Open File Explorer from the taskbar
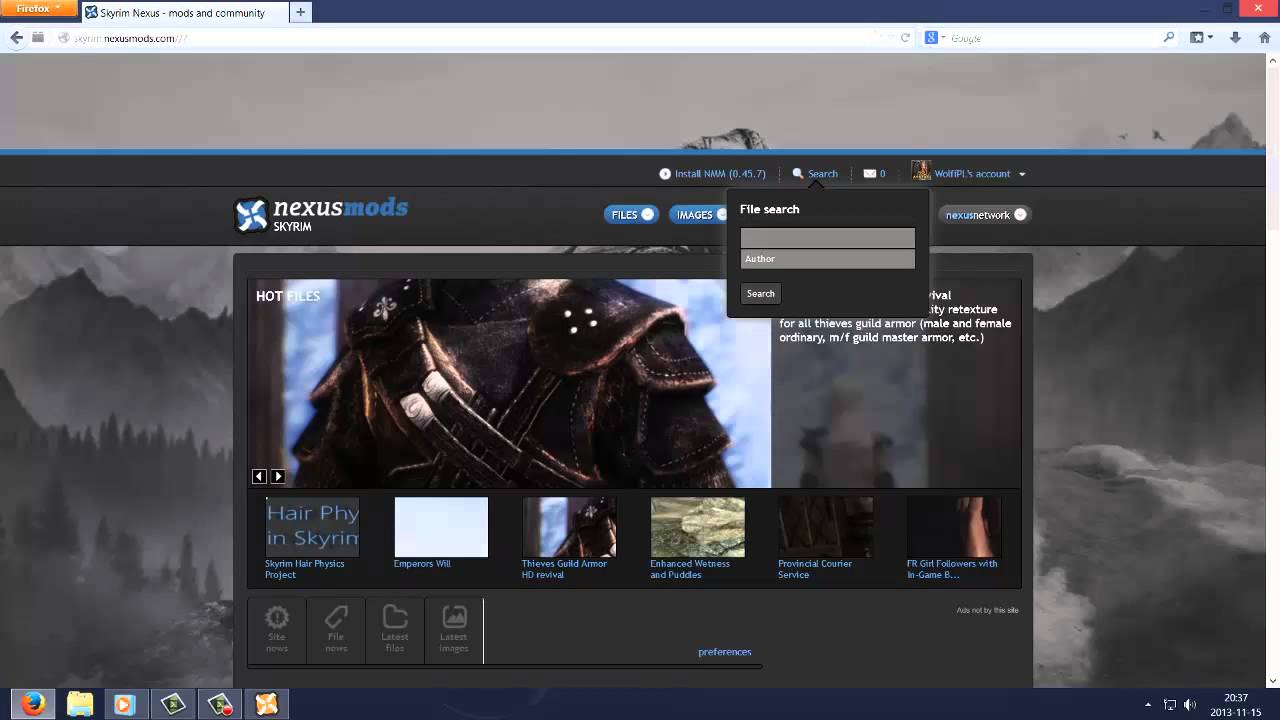This screenshot has width=1280, height=720. (80, 704)
